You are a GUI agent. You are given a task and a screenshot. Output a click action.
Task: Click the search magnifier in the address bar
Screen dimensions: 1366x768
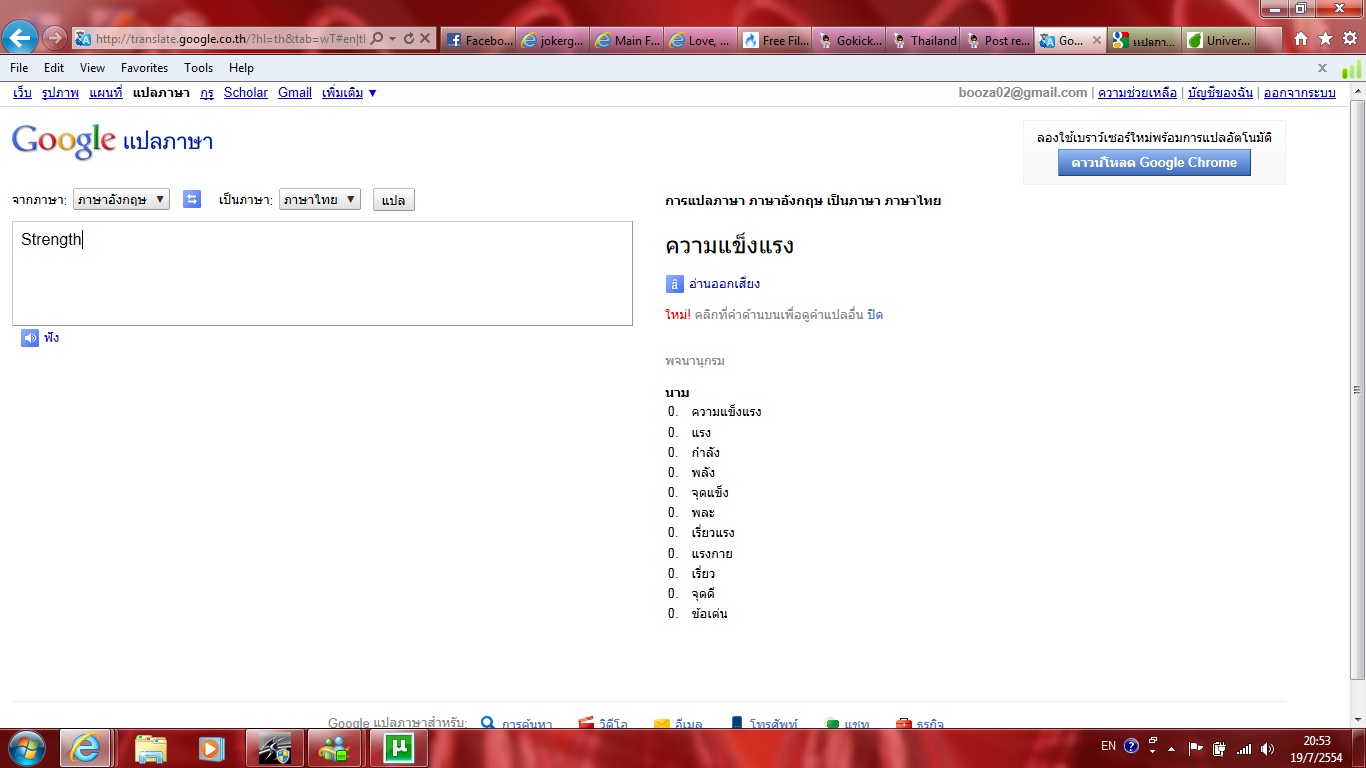376,39
